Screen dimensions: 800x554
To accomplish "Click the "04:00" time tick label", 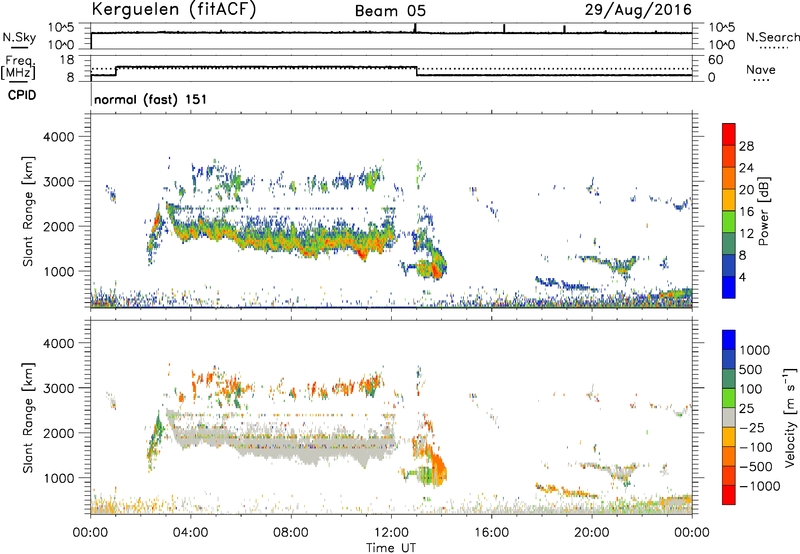I will (190, 533).
